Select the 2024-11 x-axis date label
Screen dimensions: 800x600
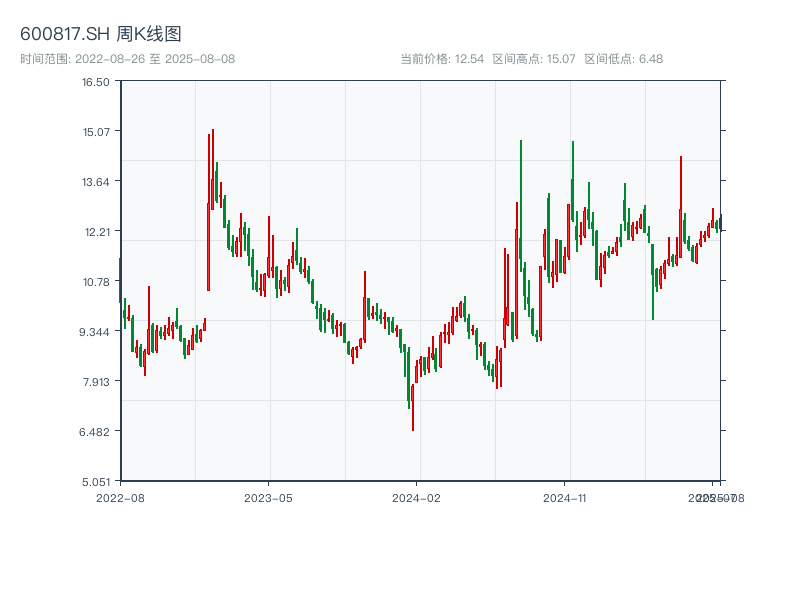pos(565,497)
